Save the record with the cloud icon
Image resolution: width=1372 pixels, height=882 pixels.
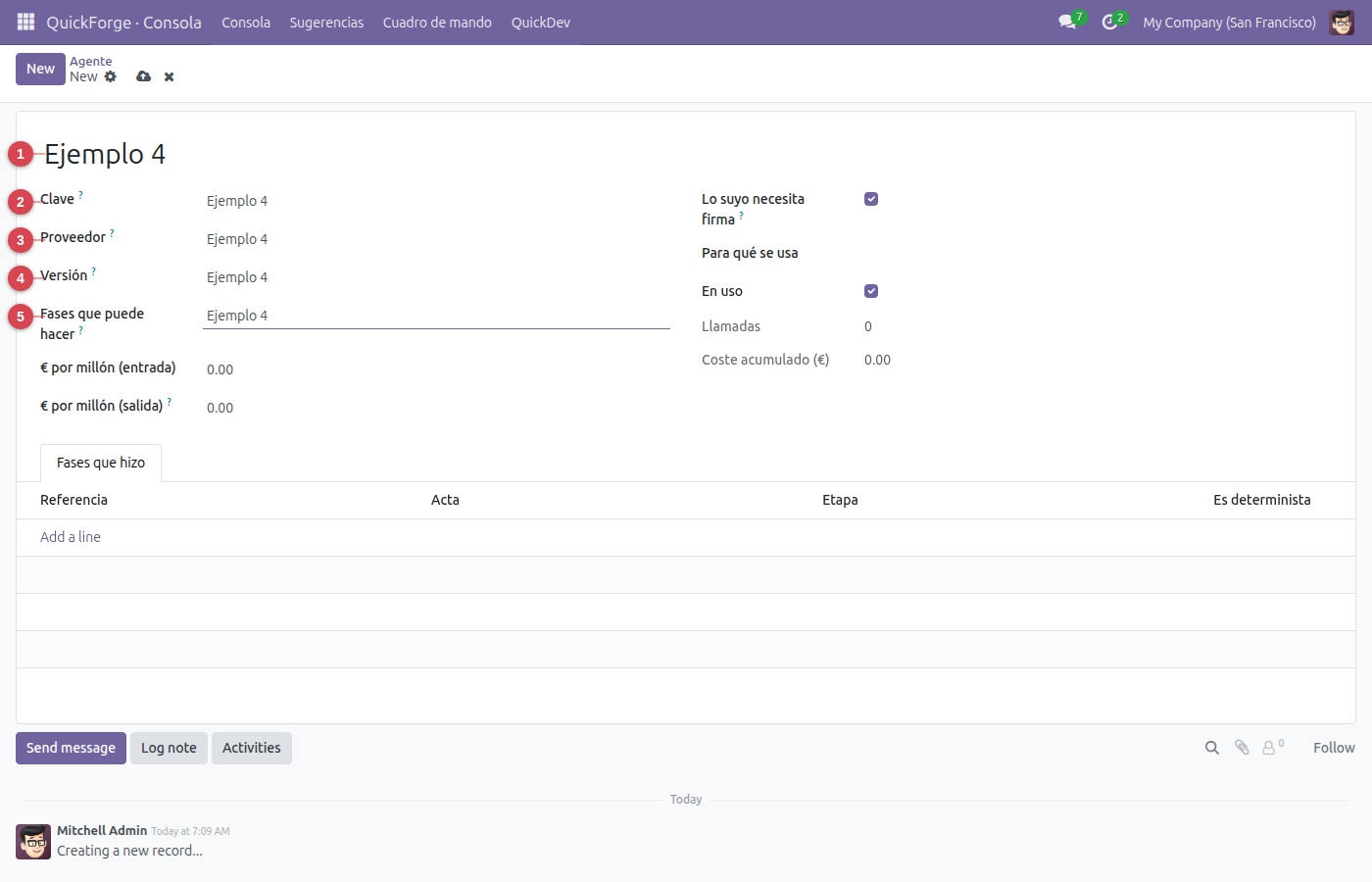pos(143,76)
